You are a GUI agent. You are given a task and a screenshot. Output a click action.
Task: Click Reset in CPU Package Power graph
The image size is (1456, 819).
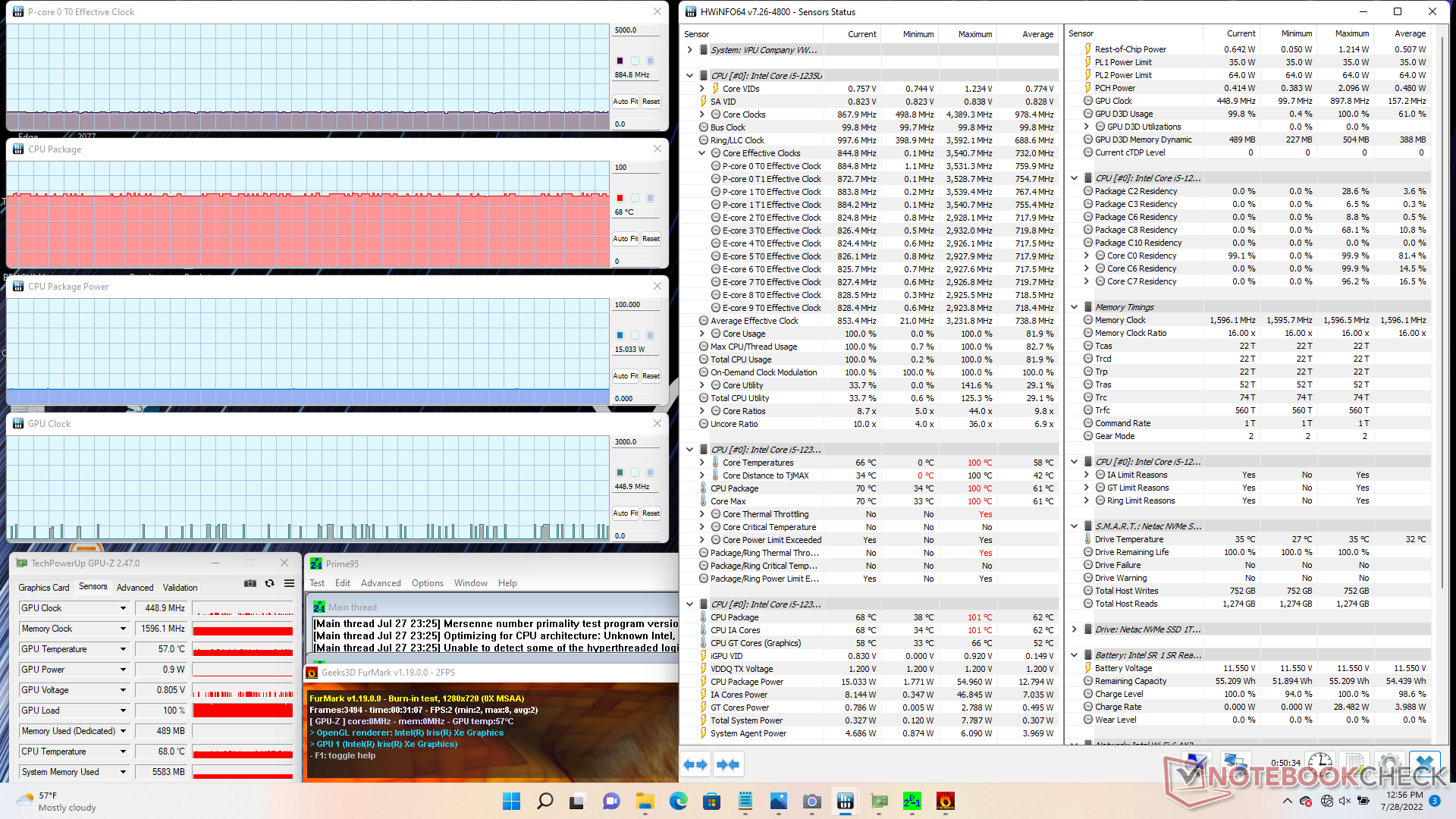pyautogui.click(x=651, y=376)
